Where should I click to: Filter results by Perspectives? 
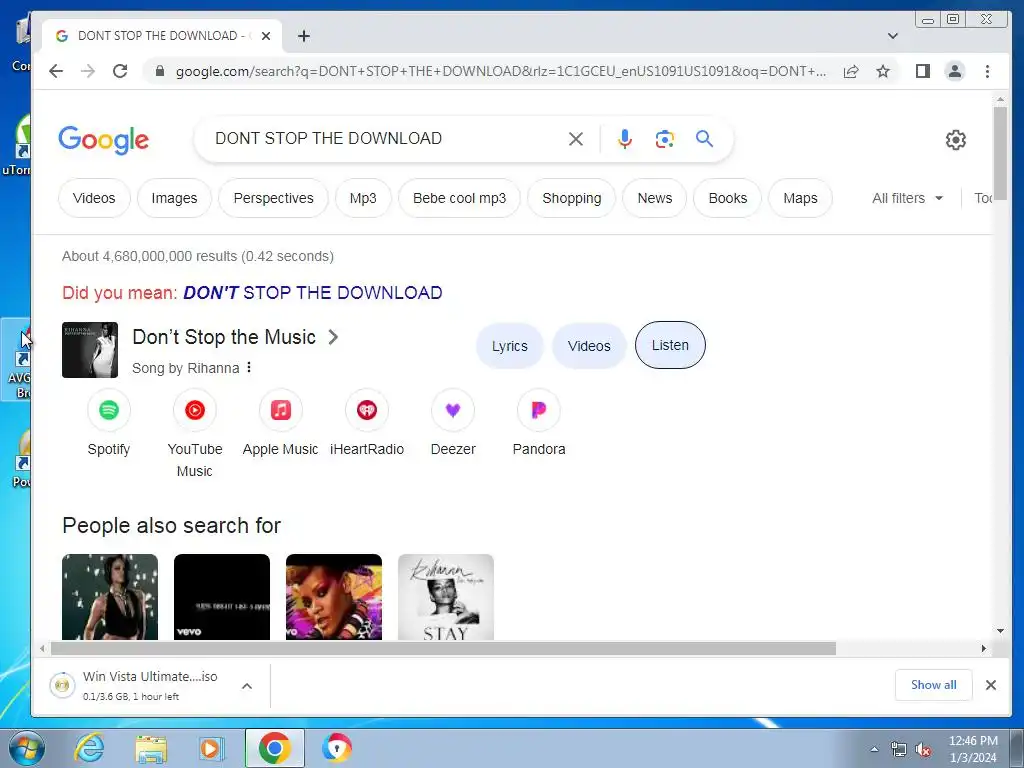click(274, 198)
